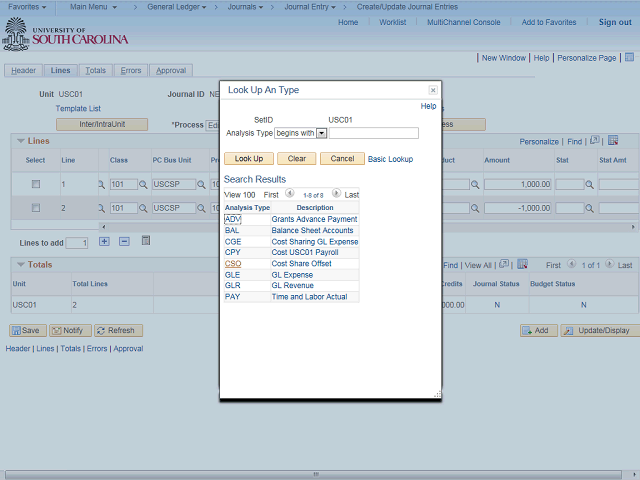Close the Look Up An Type dialog
This screenshot has height=480, width=640.
pos(433,90)
